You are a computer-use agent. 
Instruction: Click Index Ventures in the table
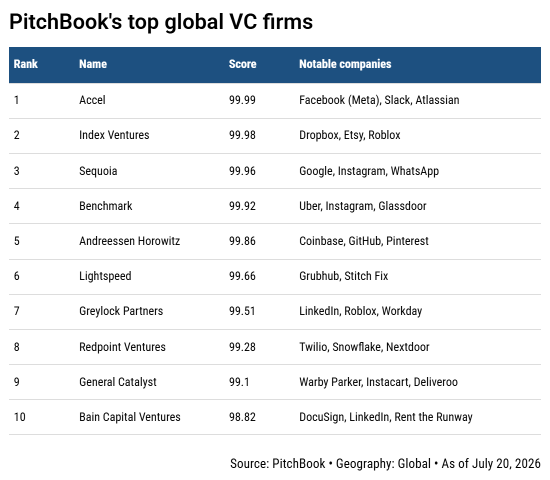pos(114,135)
